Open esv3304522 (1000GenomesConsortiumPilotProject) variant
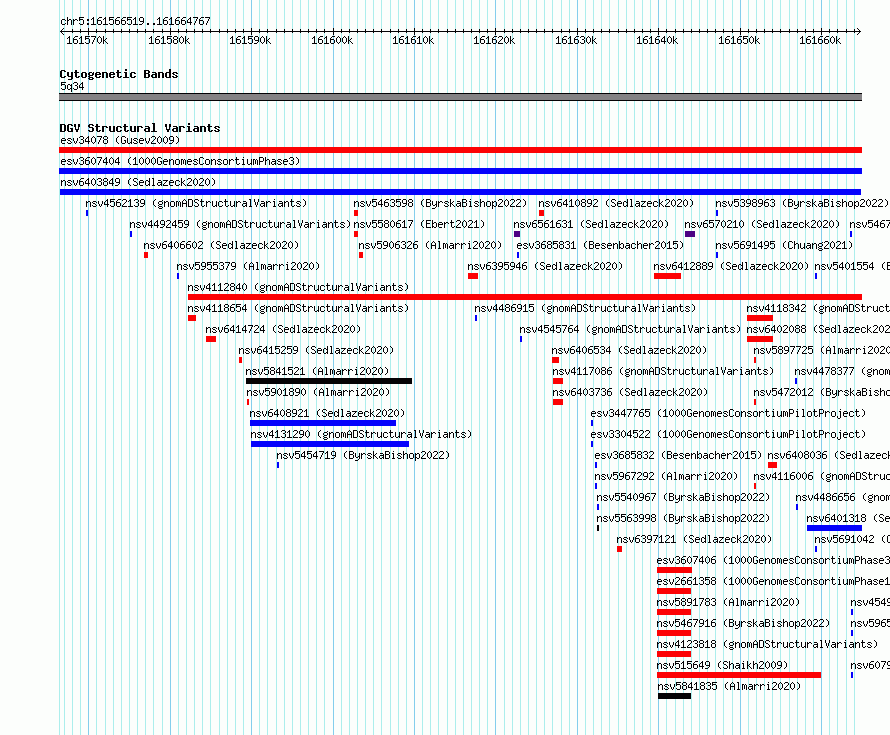Image resolution: width=890 pixels, height=735 pixels. (728, 434)
